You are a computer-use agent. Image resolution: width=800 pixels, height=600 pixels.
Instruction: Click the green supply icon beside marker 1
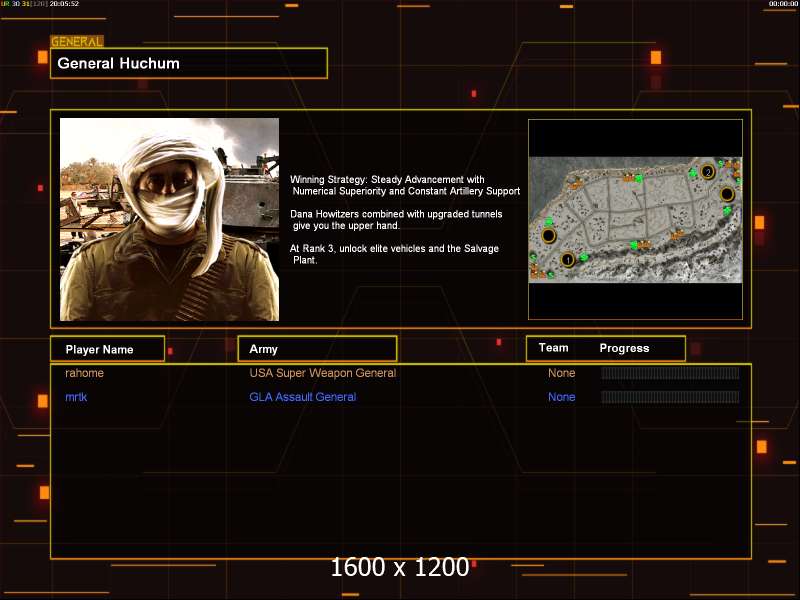(x=583, y=258)
